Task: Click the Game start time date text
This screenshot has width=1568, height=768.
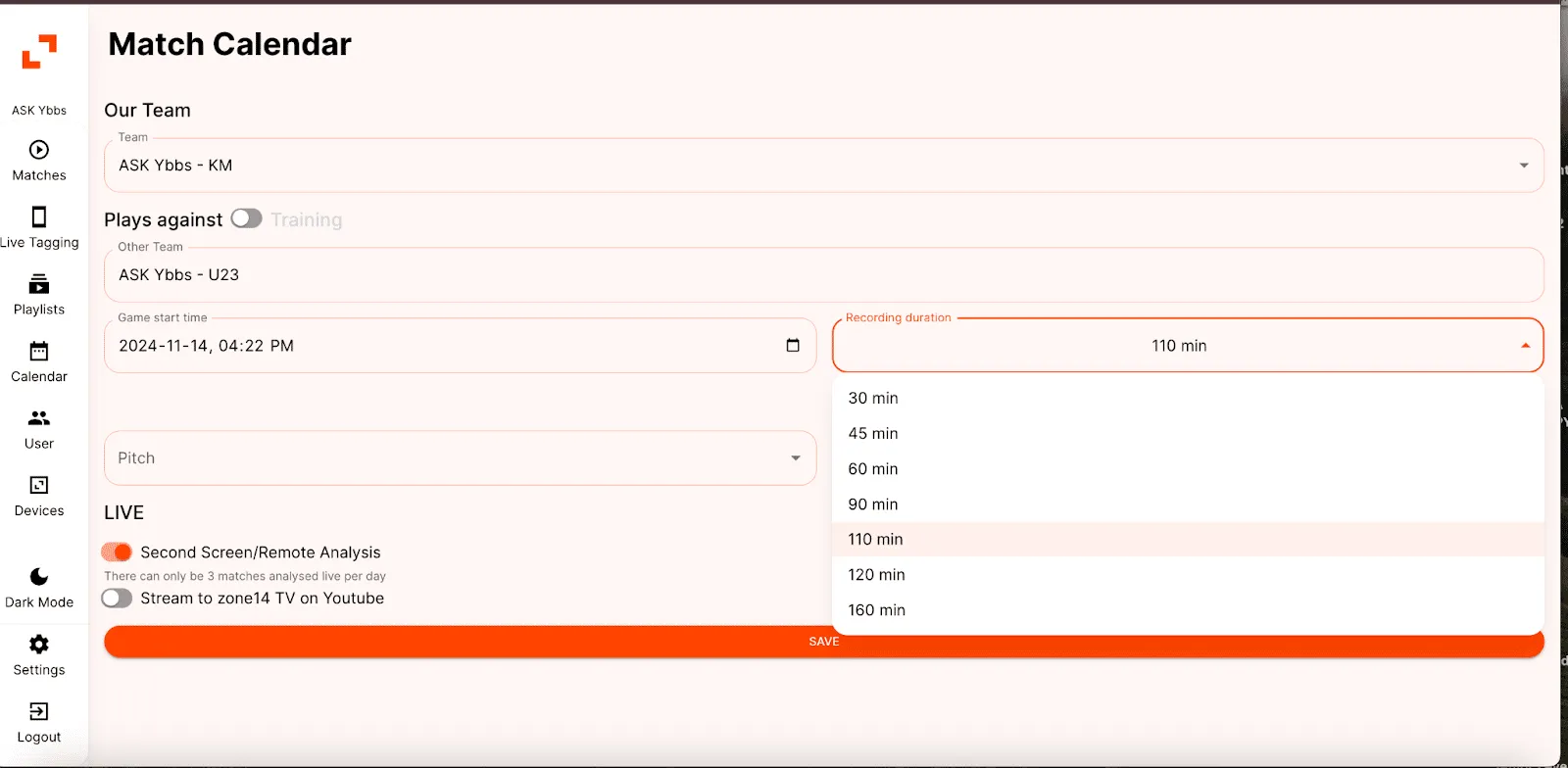Action: [206, 346]
